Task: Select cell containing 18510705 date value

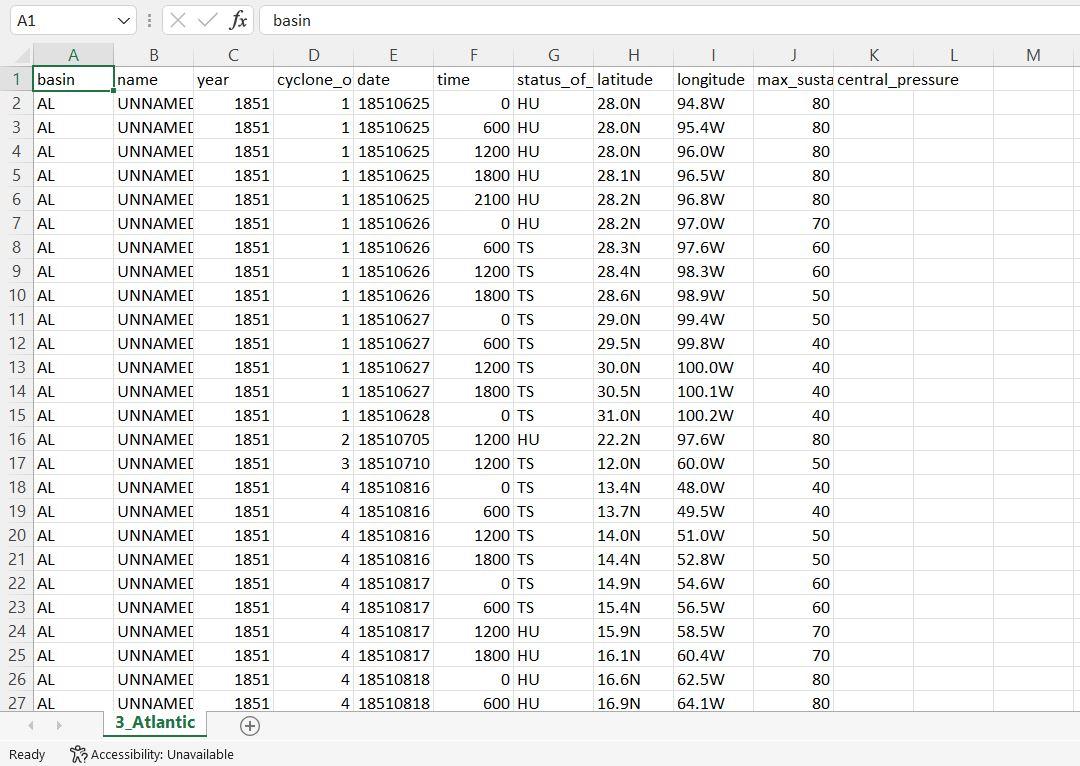Action: (x=393, y=439)
